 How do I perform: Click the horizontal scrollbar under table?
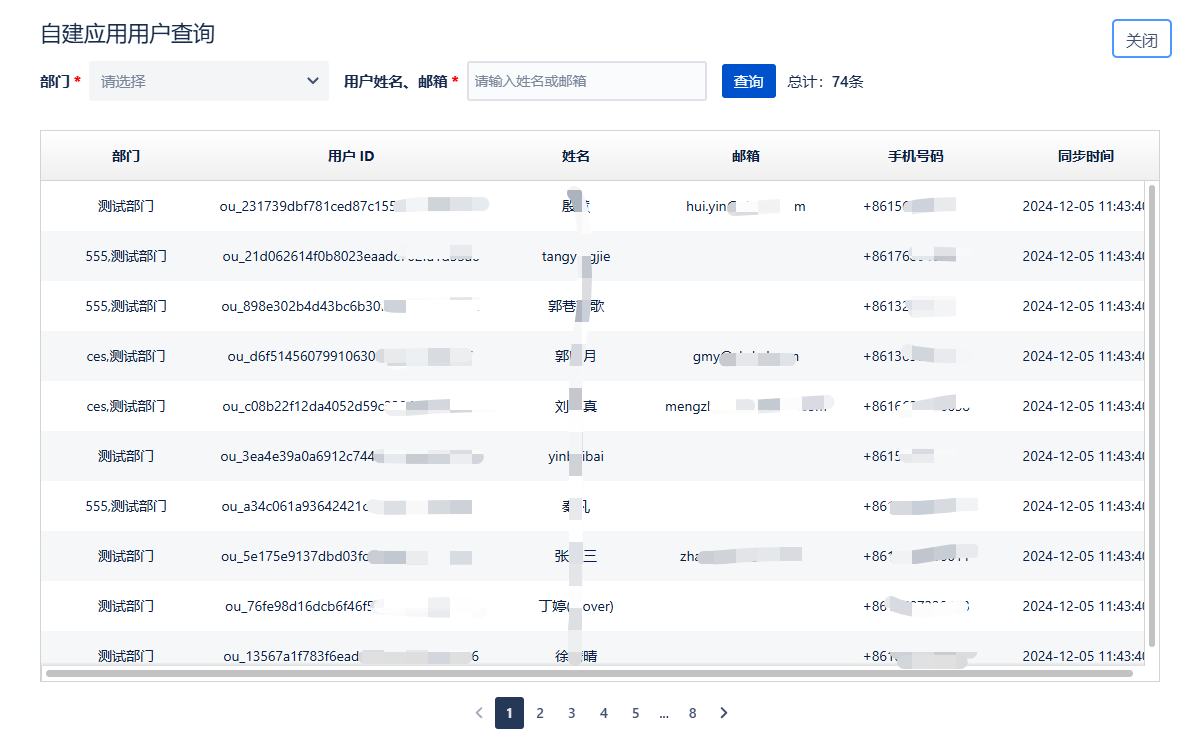(x=589, y=673)
